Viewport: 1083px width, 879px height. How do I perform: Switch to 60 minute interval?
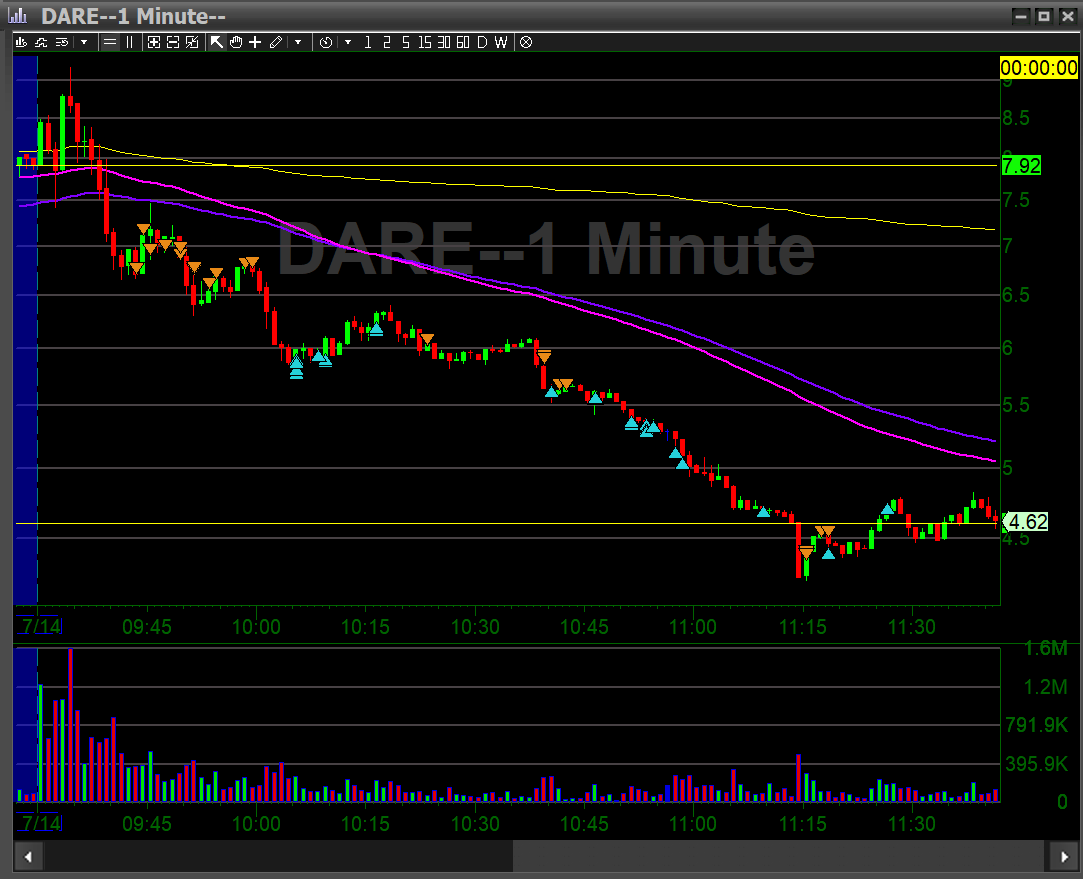[463, 42]
